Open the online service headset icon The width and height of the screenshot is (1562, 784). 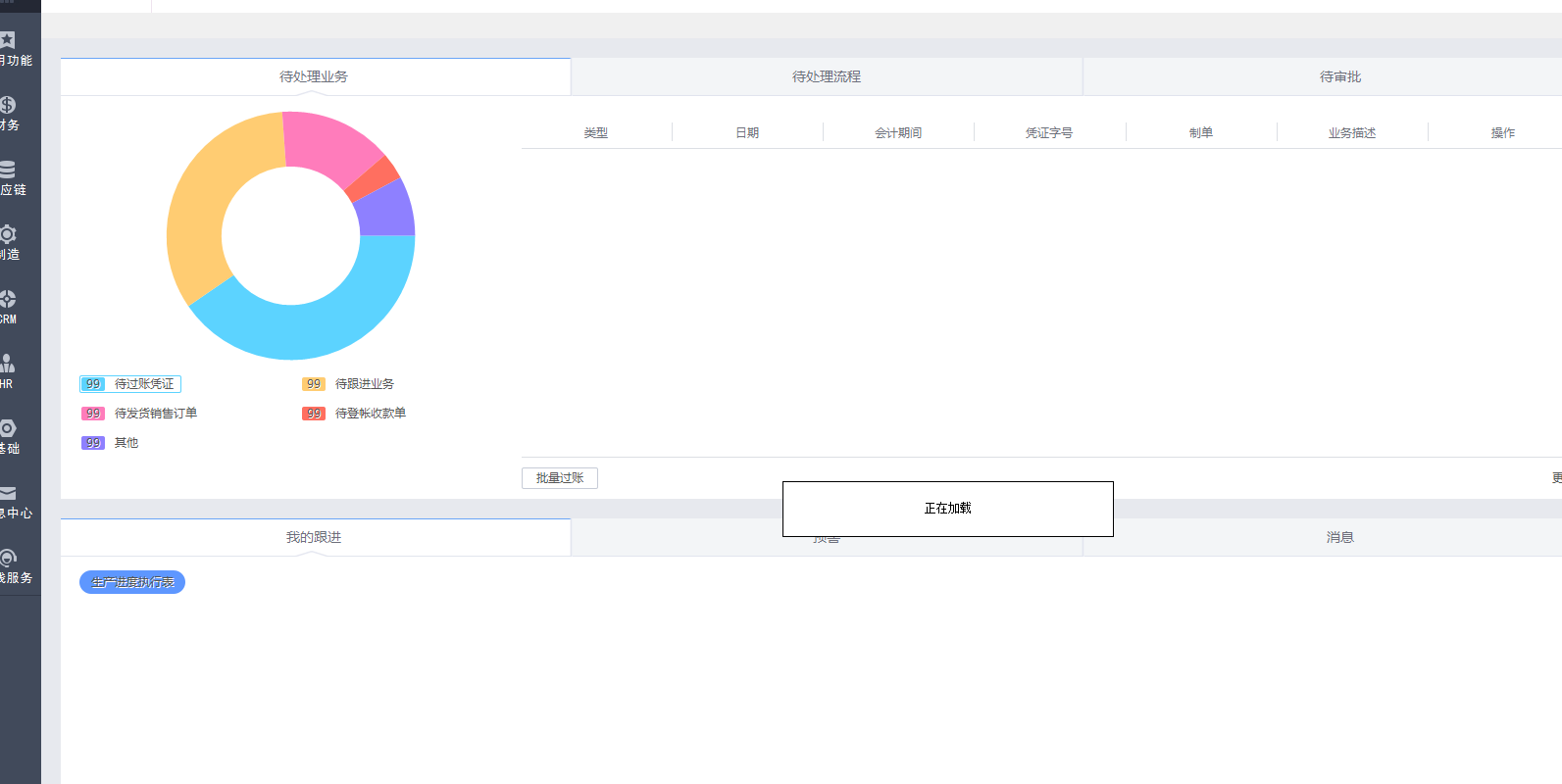click(x=8, y=558)
